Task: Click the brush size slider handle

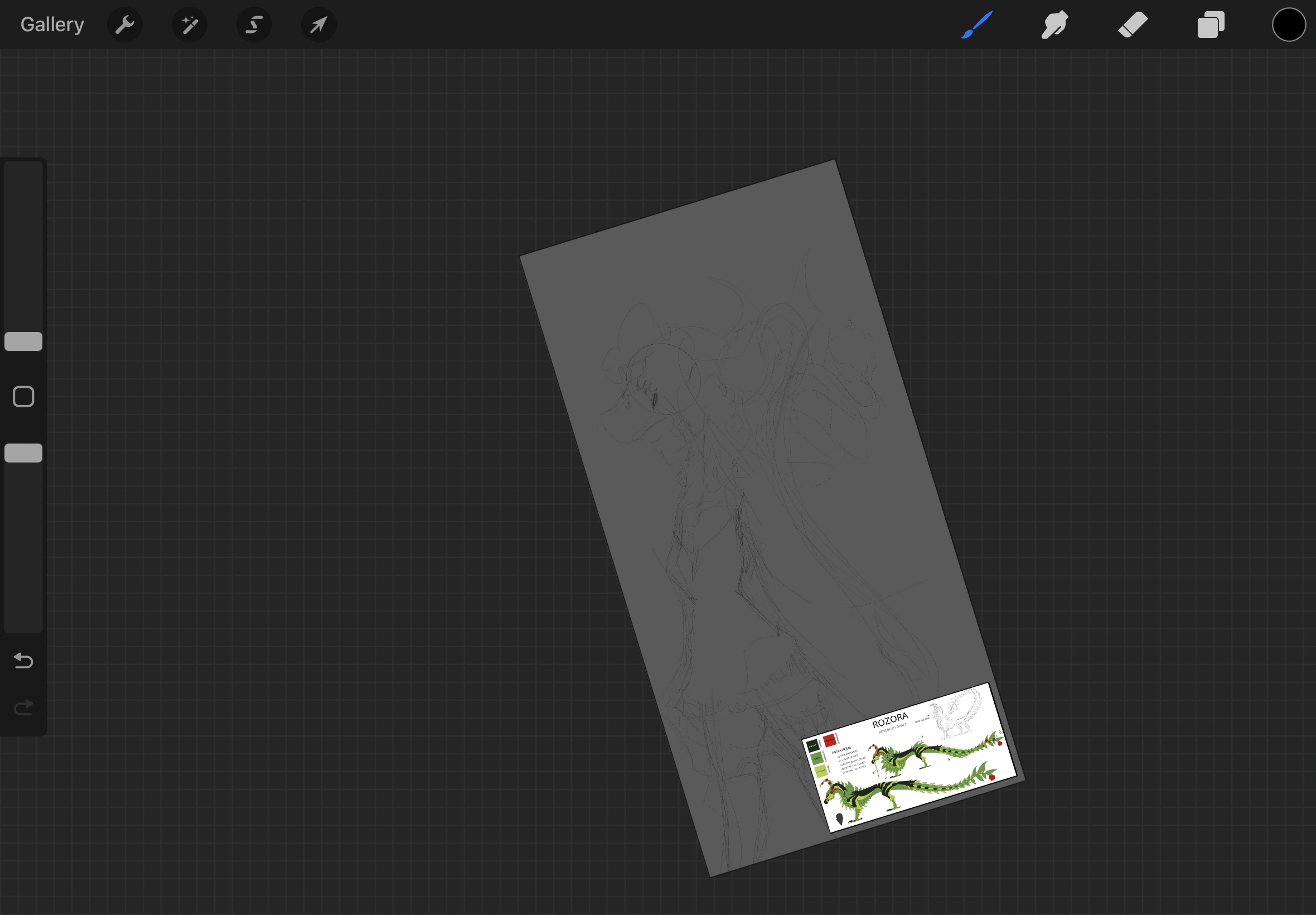Action: point(23,341)
